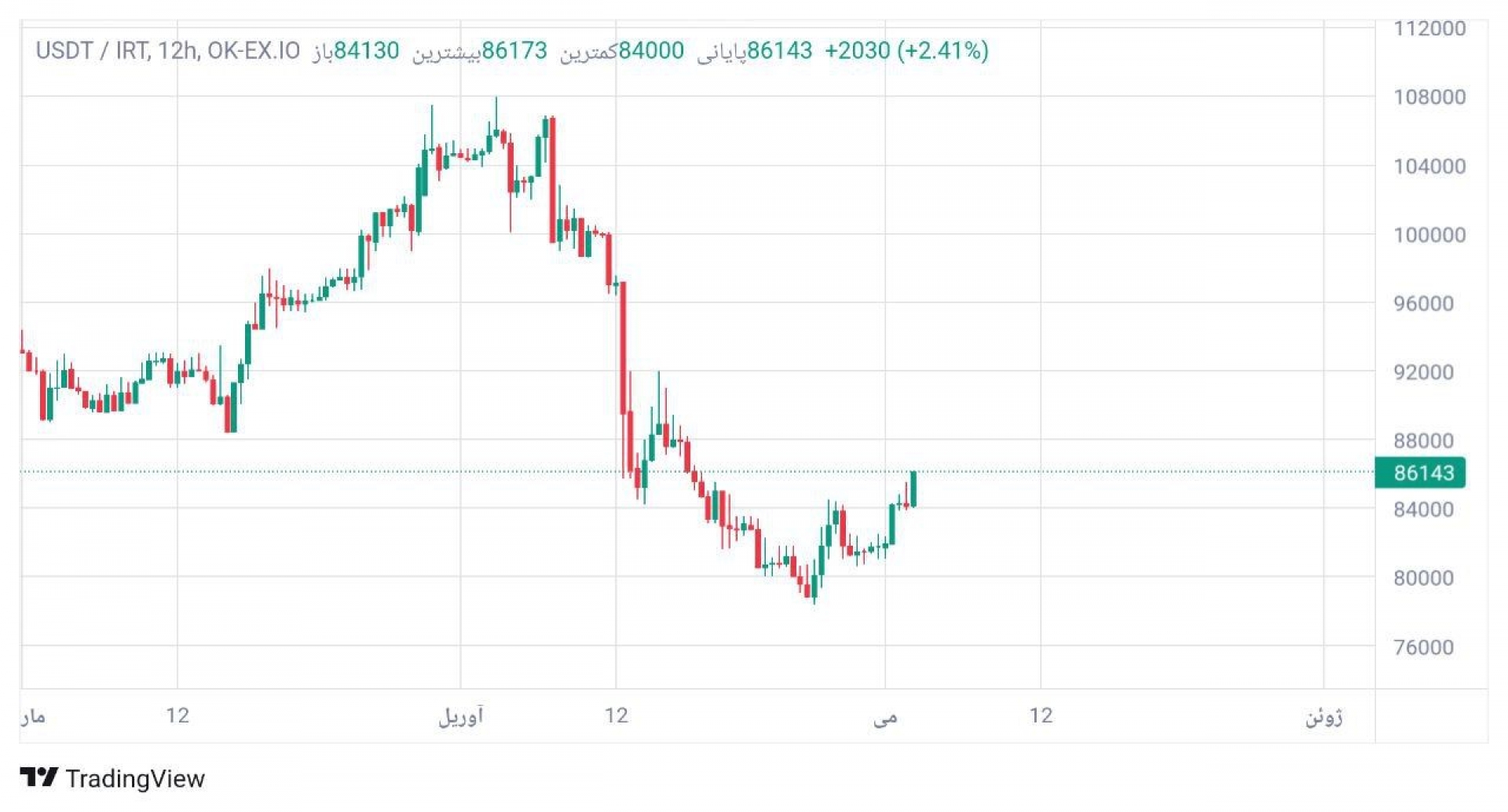The height and width of the screenshot is (812, 1508).
Task: Open the TradingView text link
Action: pos(135,778)
